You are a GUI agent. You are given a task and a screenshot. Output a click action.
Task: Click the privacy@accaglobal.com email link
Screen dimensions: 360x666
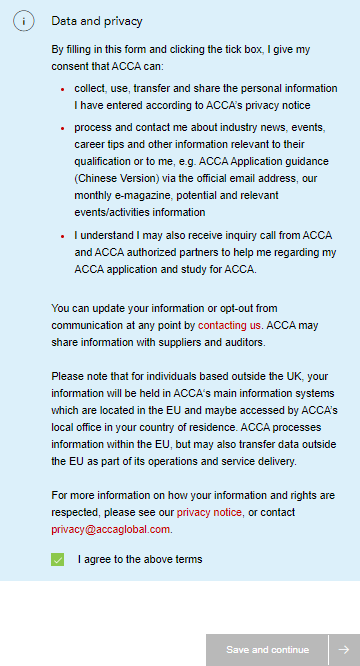[x=111, y=529]
